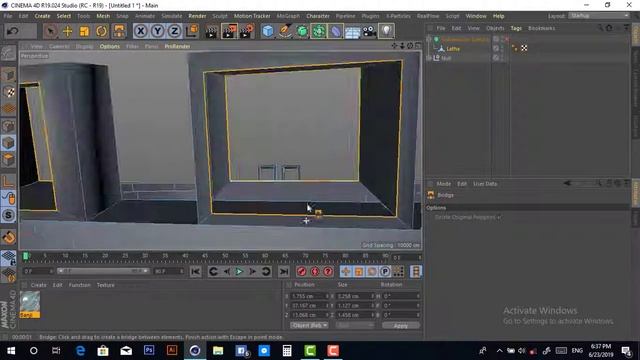Open the Layout dropdown
The width and height of the screenshot is (640, 360).
click(x=599, y=16)
